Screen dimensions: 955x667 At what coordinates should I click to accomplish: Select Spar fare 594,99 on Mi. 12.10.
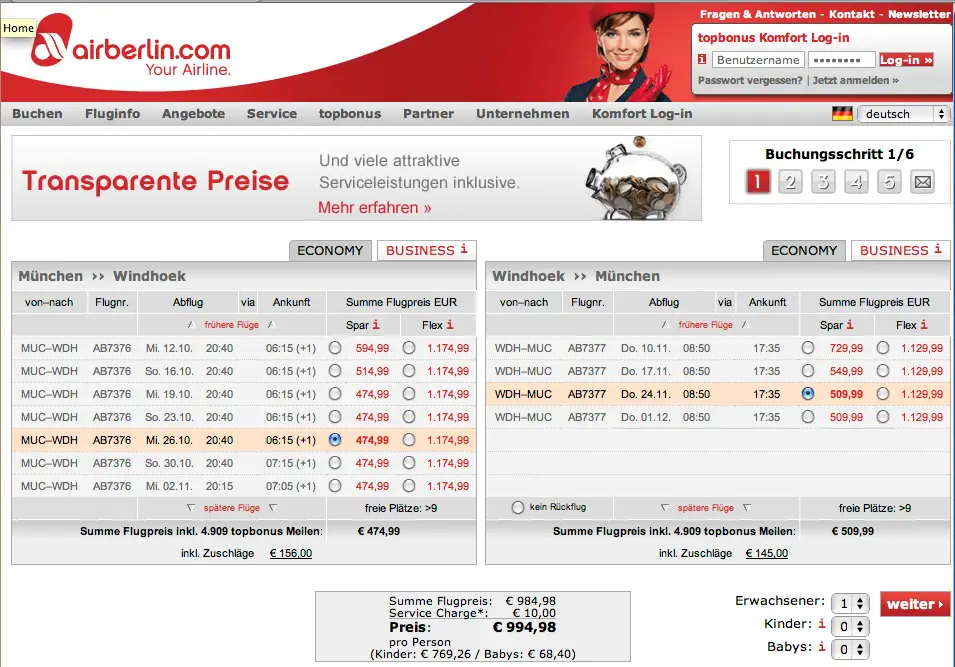335,348
